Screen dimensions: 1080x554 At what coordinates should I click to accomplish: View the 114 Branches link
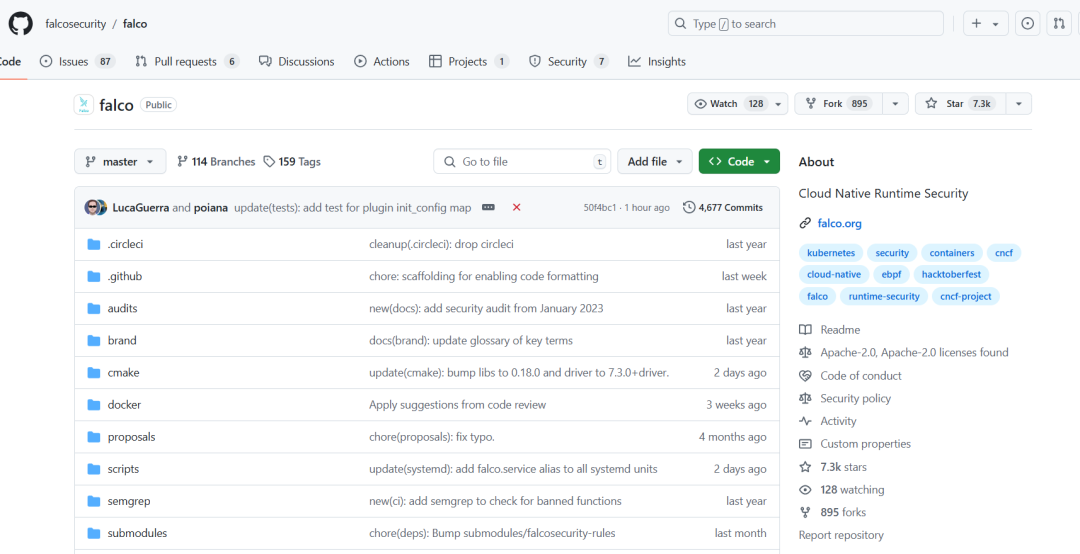[216, 162]
